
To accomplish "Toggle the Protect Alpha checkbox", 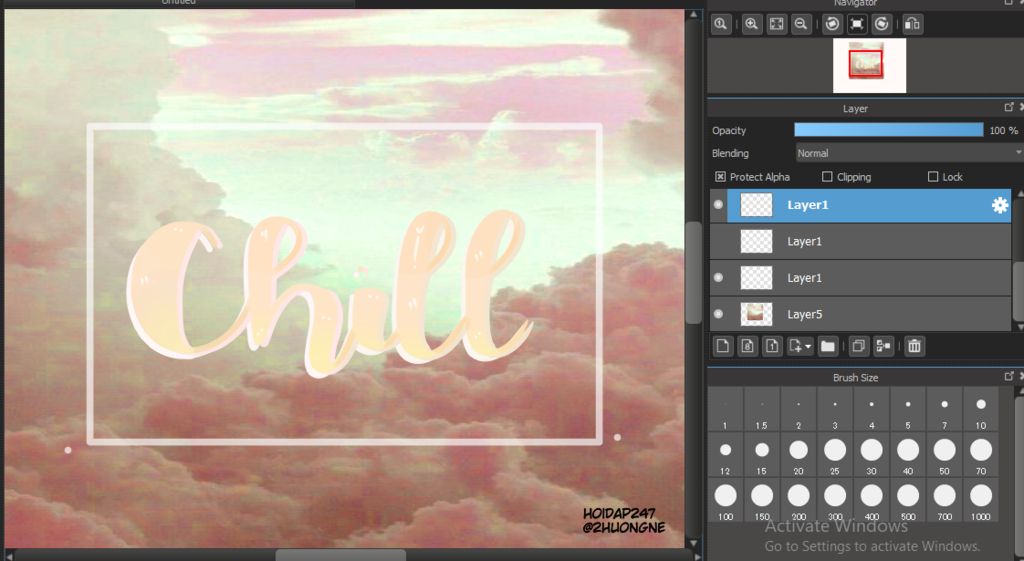I will tap(720, 177).
